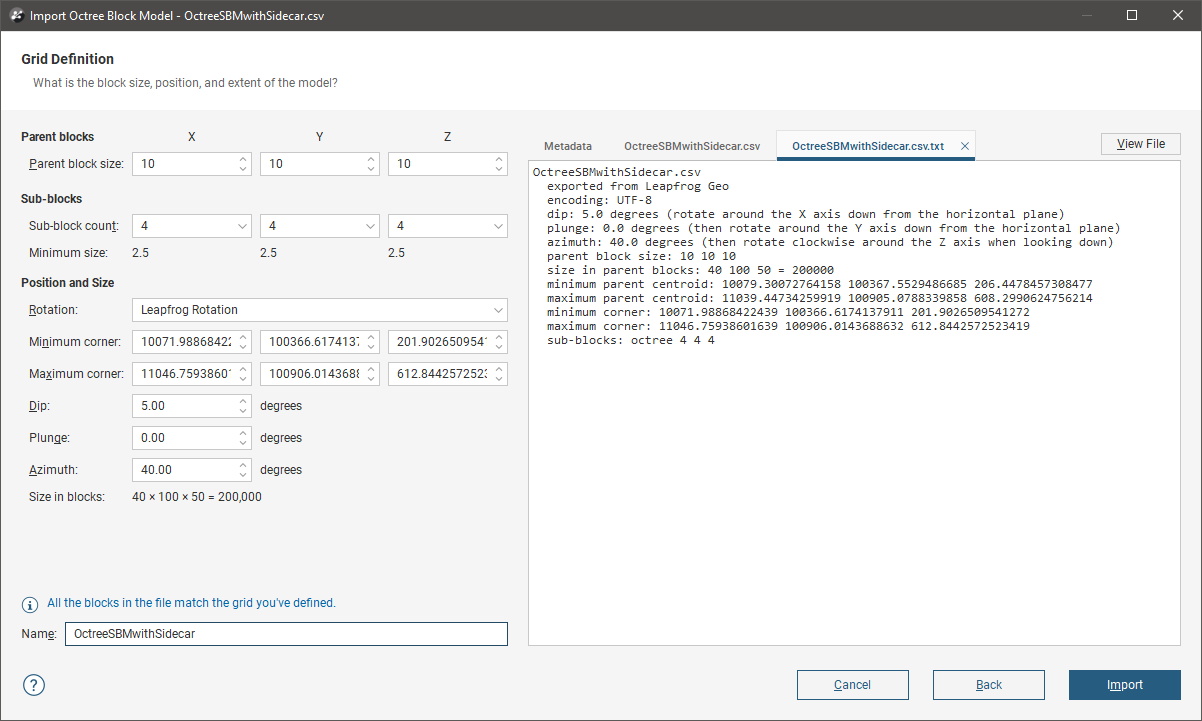Open the X sub-block count dropdown
Image resolution: width=1202 pixels, height=721 pixels.
click(x=191, y=226)
